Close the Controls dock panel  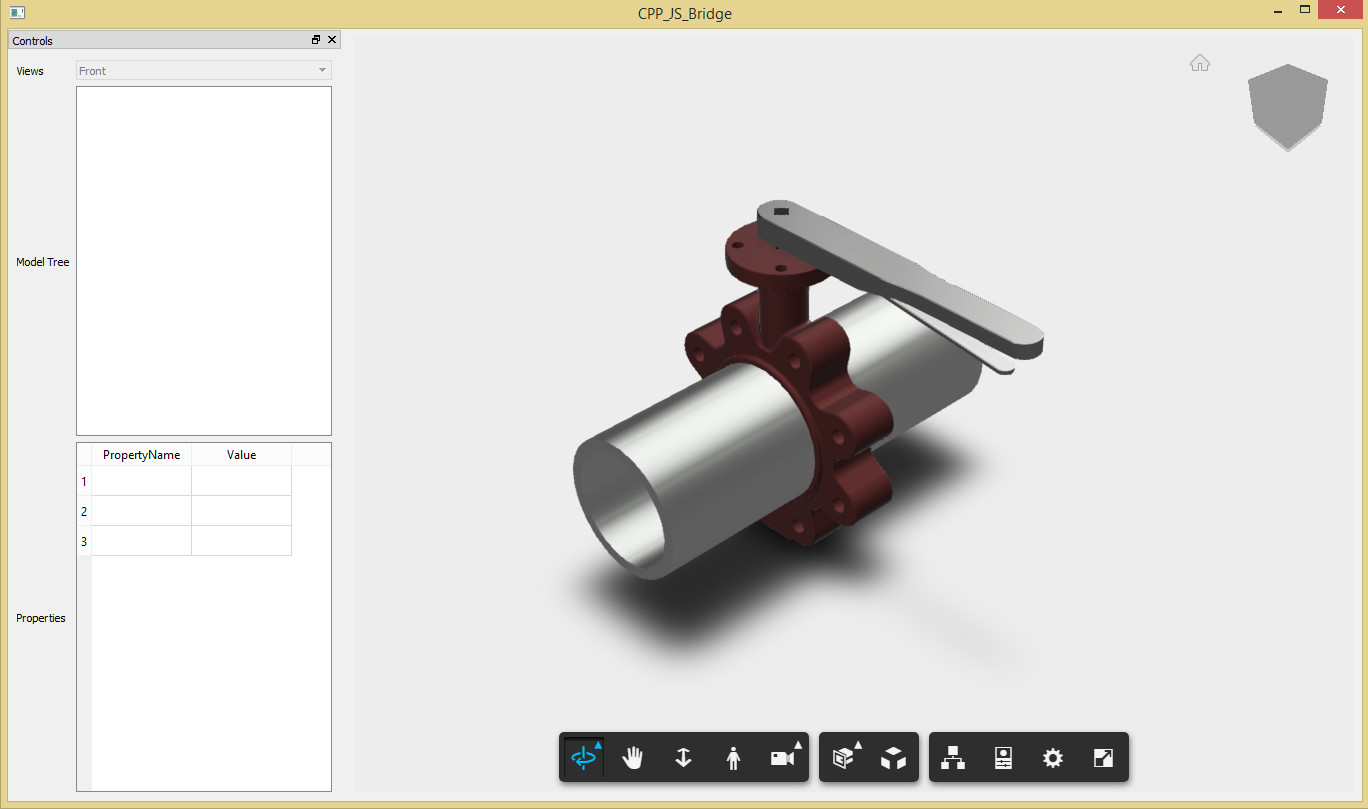click(x=333, y=40)
